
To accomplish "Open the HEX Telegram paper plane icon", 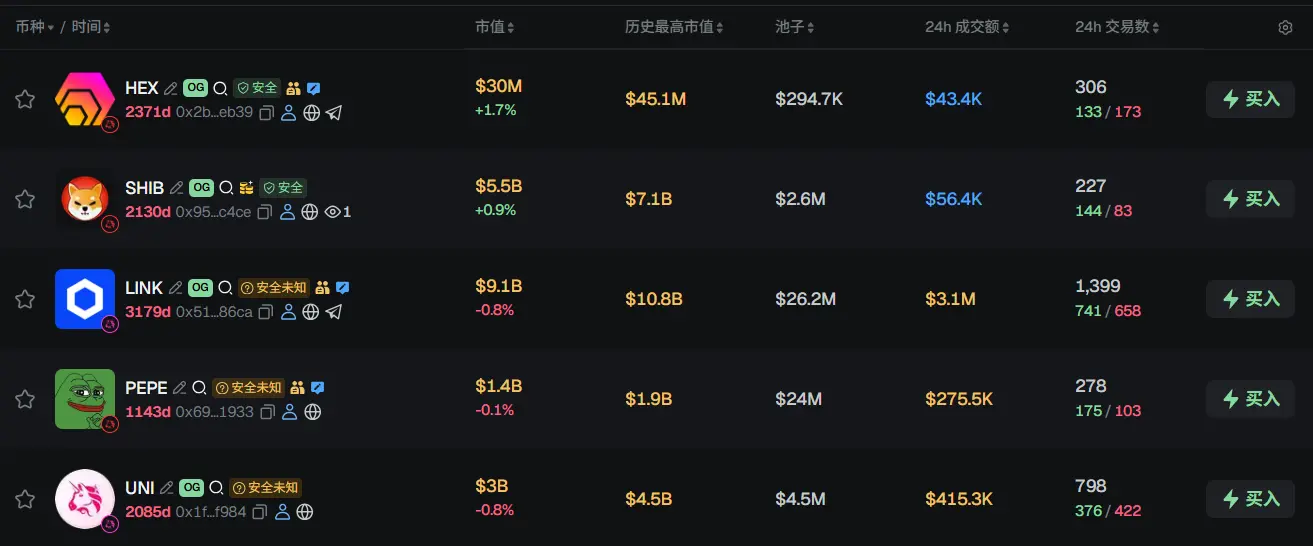I will 334,113.
